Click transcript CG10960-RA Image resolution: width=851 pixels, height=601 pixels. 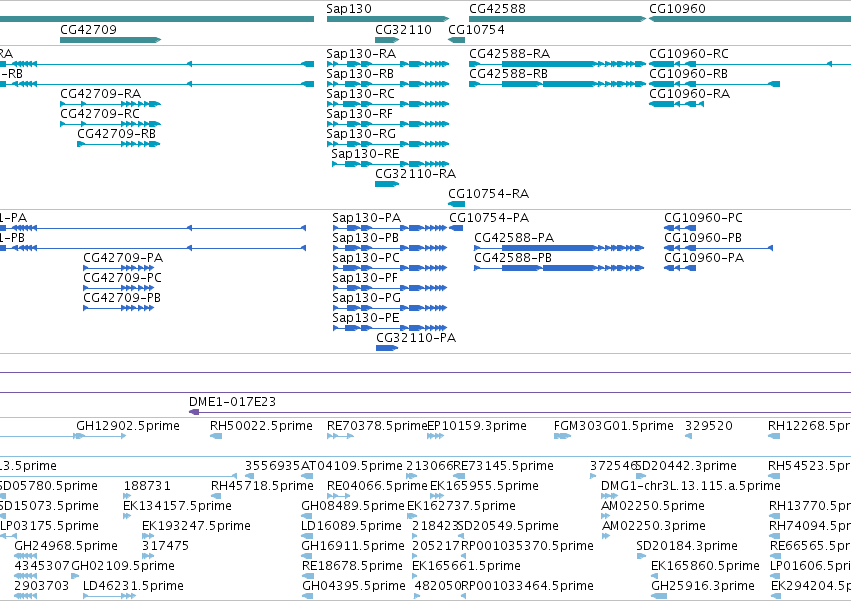coord(690,94)
